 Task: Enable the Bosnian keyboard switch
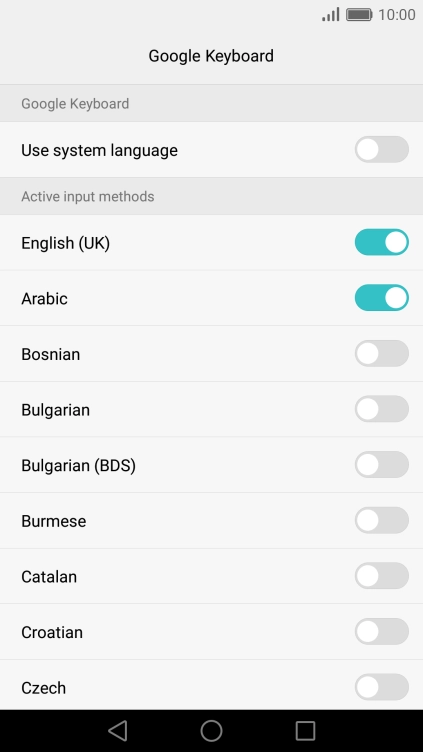pyautogui.click(x=382, y=353)
